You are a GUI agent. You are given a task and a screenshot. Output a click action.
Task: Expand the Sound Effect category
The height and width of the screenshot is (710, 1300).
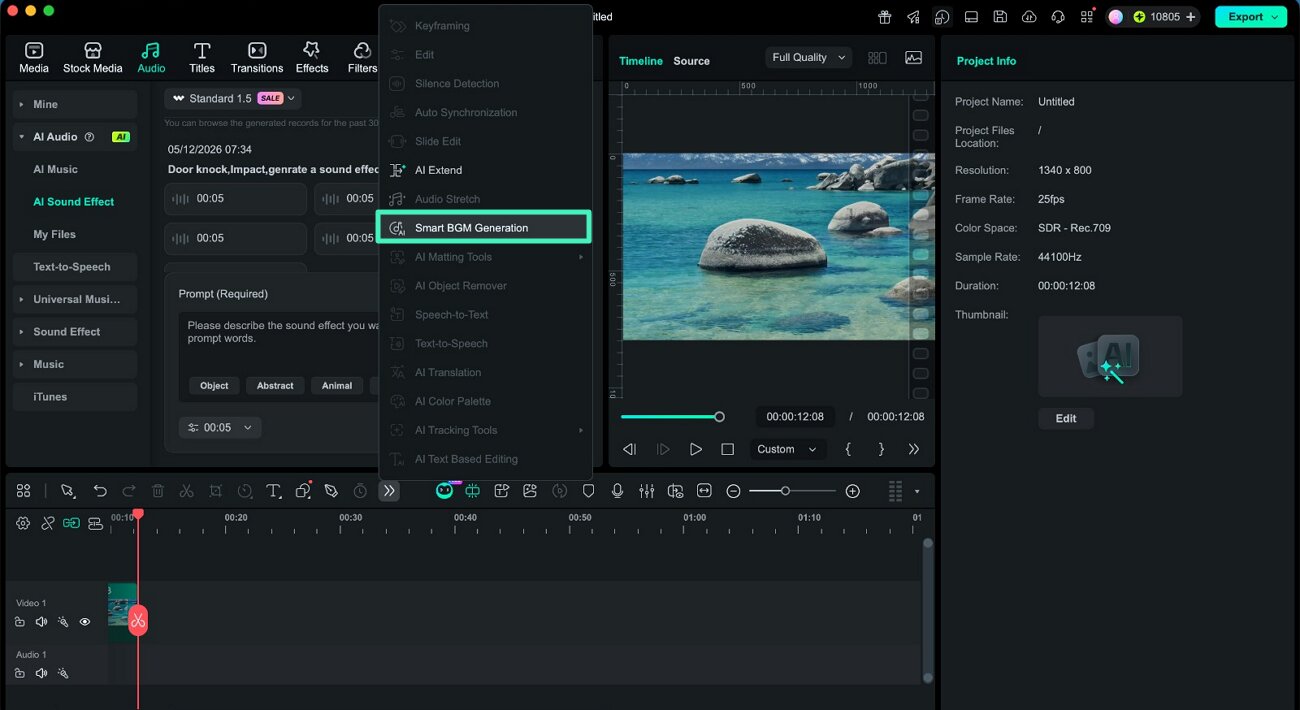(x=74, y=332)
